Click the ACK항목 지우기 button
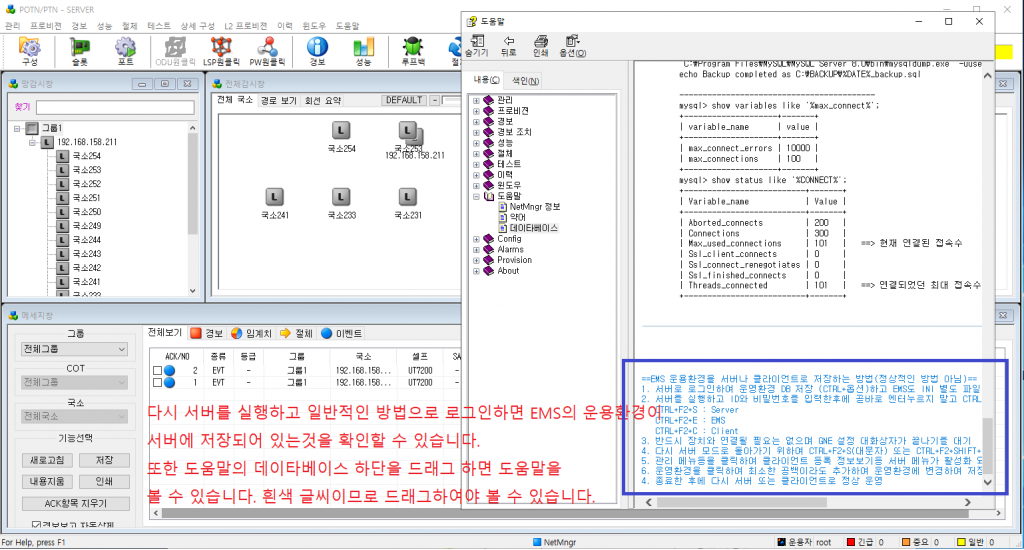This screenshot has height=550, width=1024. click(x=75, y=504)
